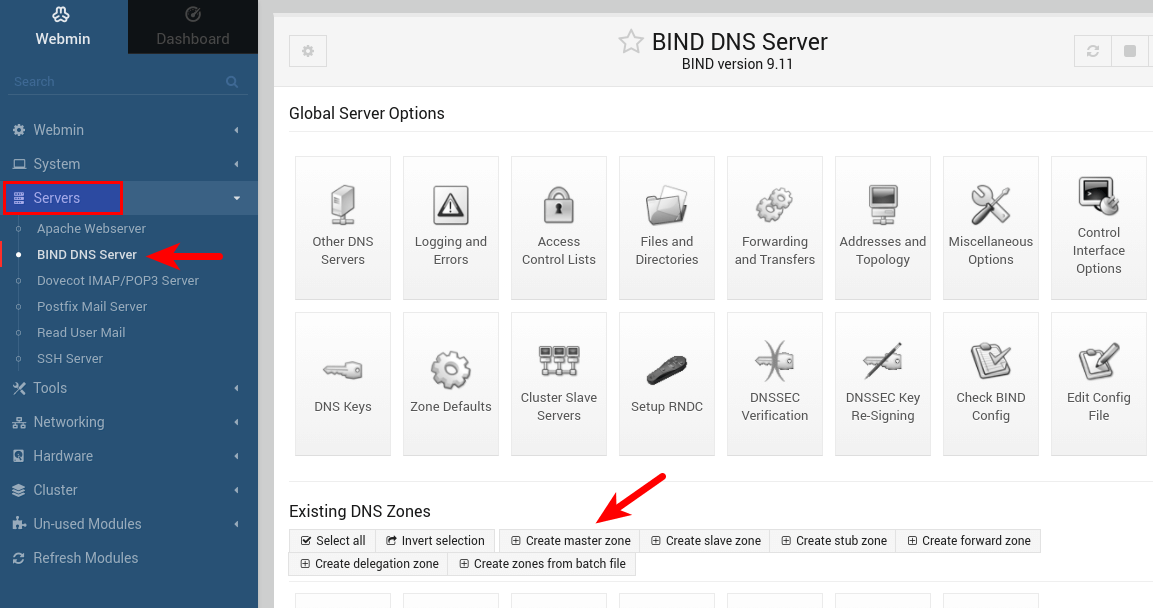Open the DNS Keys icon

point(343,383)
